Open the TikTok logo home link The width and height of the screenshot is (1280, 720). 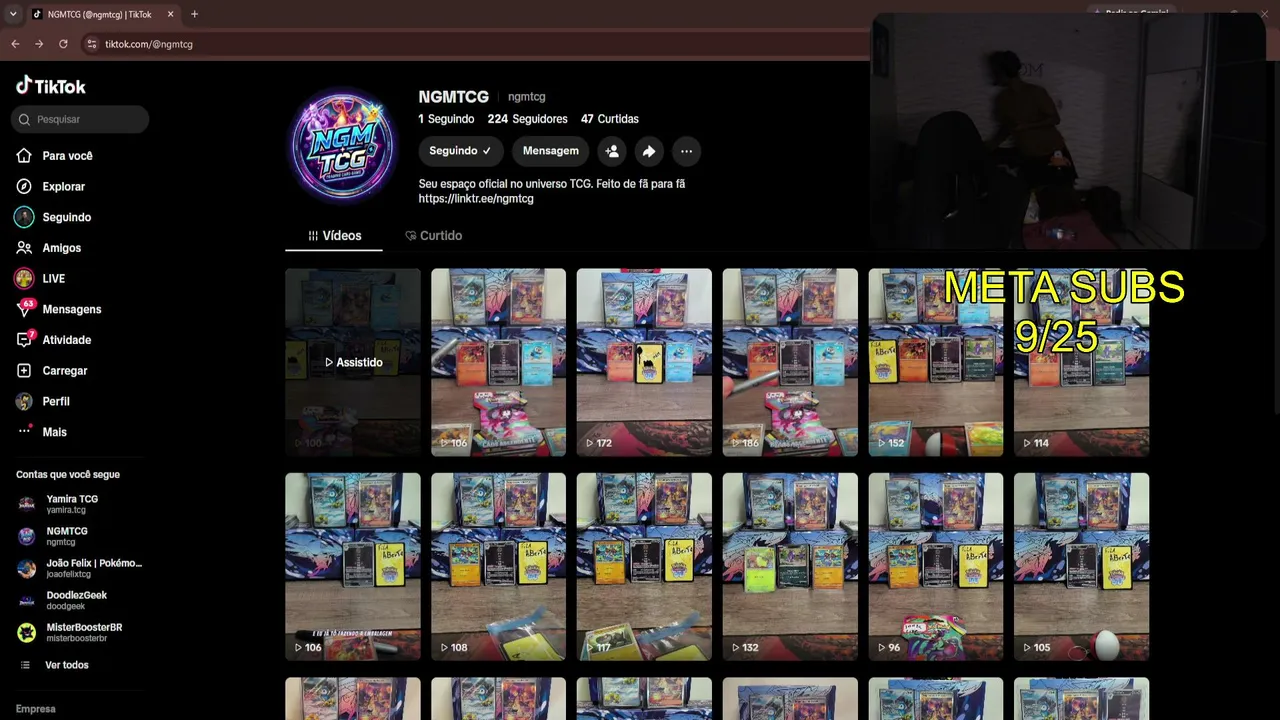pyautogui.click(x=51, y=86)
